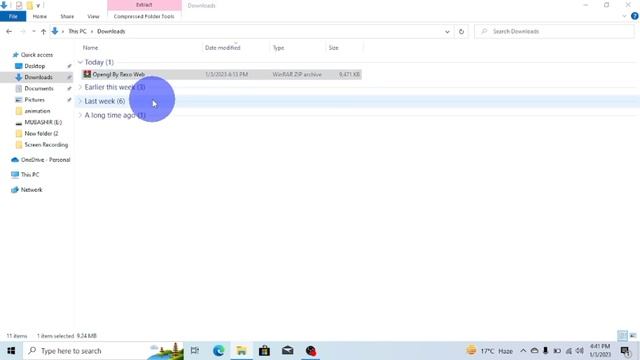Click the forward navigation arrow
Screen dimensions: 640x360
point(22,31)
